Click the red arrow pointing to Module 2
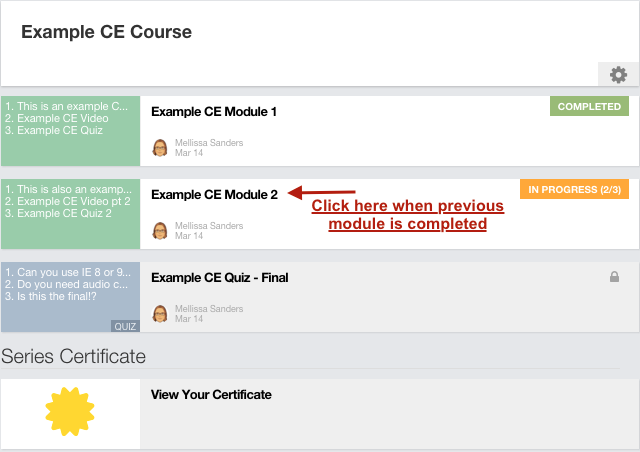This screenshot has height=452, width=640. (322, 192)
